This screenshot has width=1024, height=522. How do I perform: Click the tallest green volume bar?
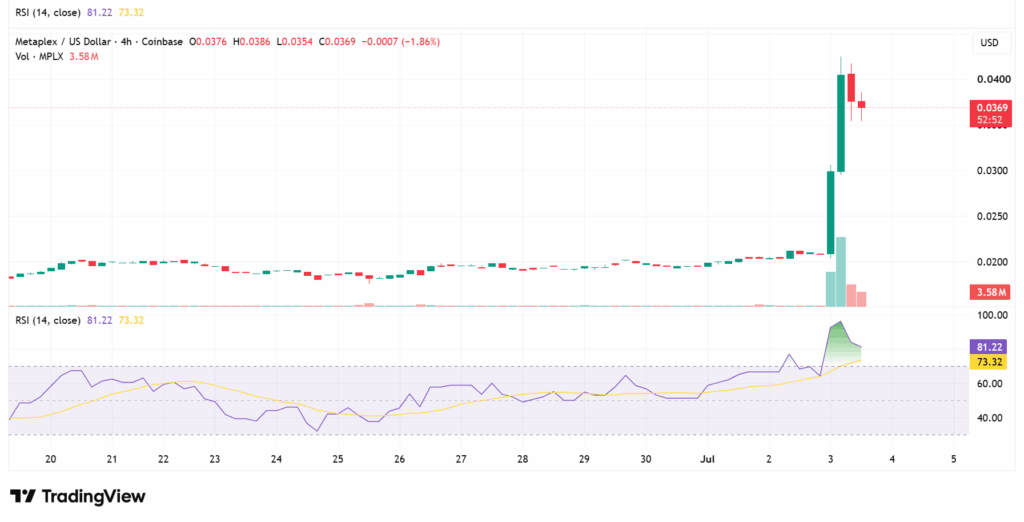click(841, 271)
